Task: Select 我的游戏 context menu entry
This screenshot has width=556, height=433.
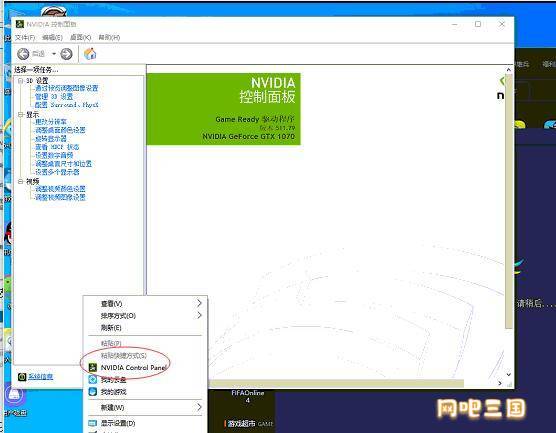Action: (x=145, y=392)
